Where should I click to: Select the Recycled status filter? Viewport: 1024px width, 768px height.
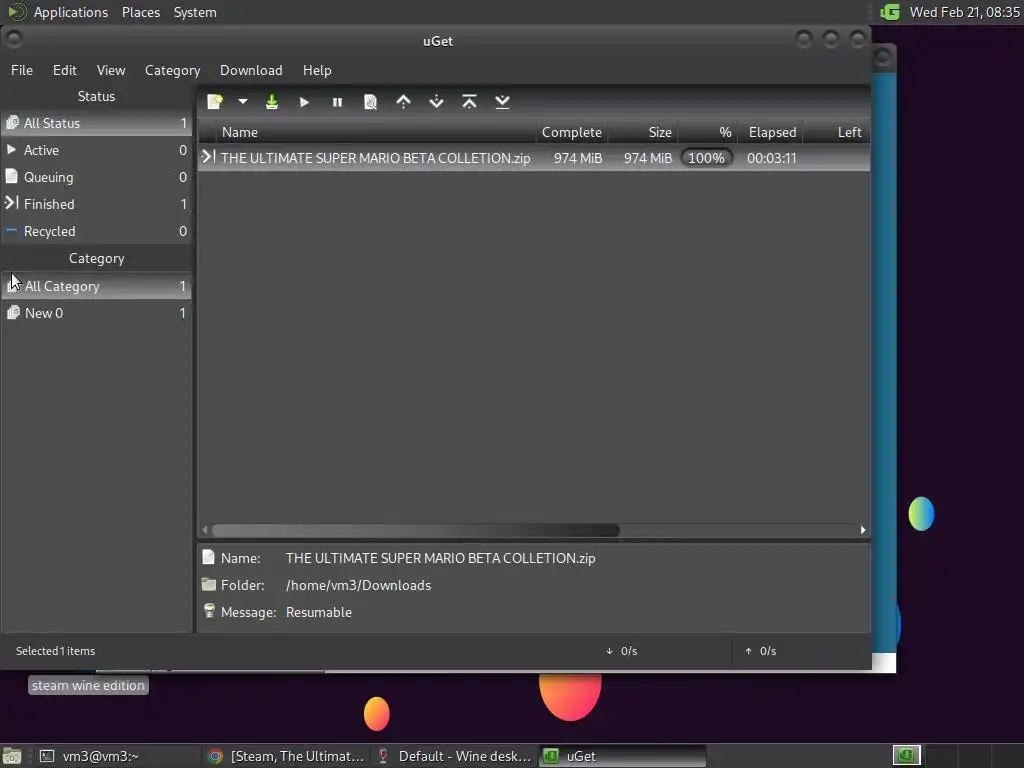97,231
